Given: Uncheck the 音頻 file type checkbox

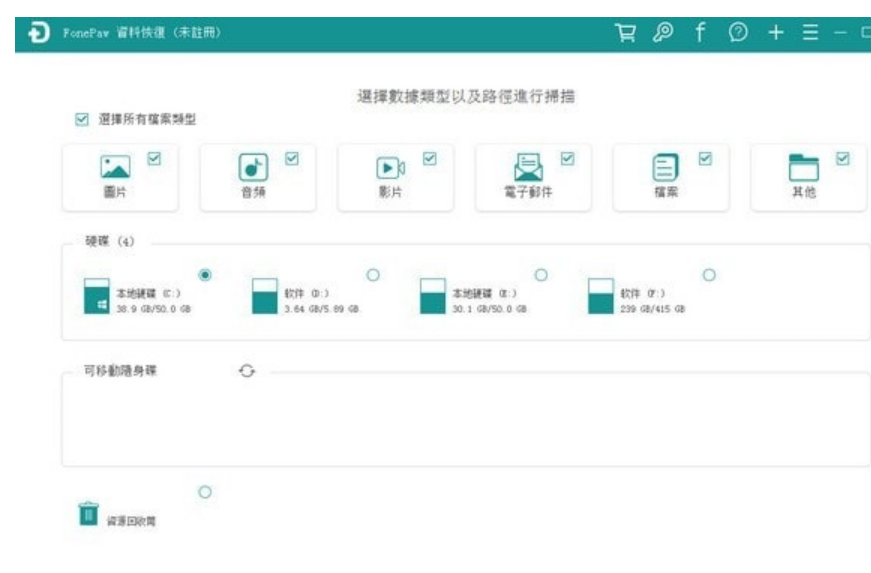Looking at the screenshot, I should [x=292, y=158].
